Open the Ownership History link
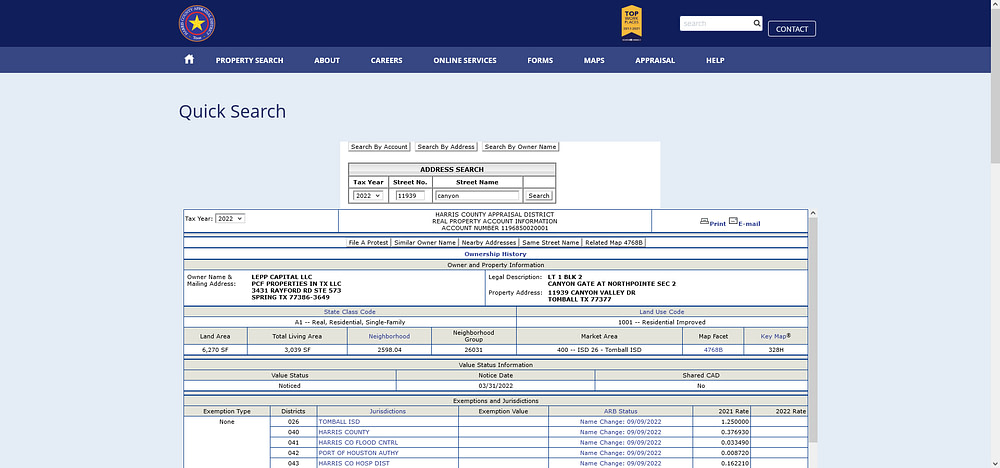This screenshot has height=468, width=1000. point(496,254)
